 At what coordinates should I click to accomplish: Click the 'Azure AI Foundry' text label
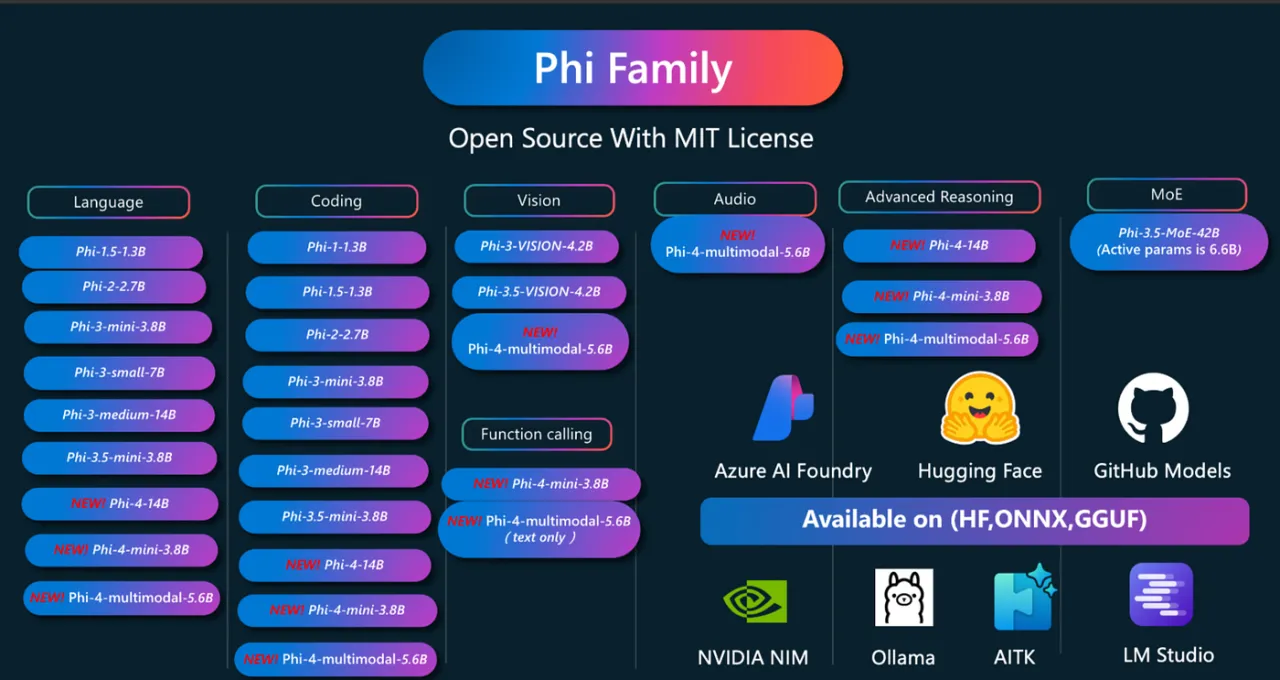point(793,470)
